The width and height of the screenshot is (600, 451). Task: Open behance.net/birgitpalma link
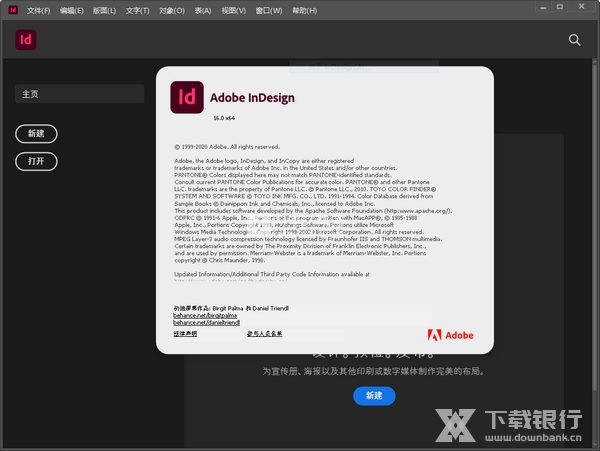tap(205, 316)
